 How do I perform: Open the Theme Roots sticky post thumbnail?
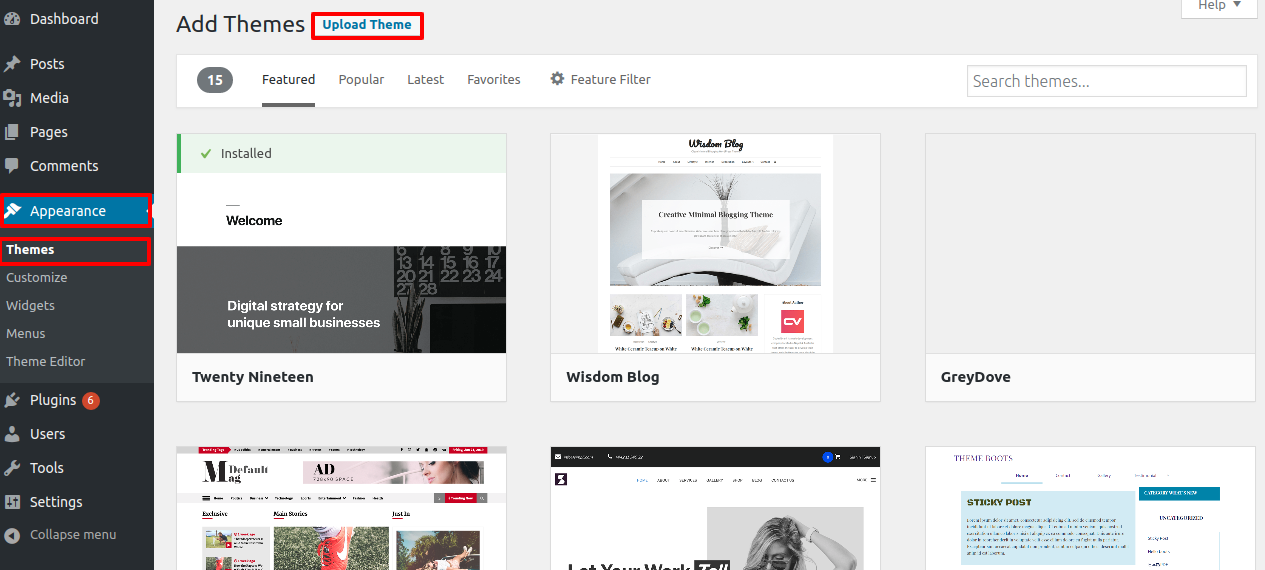coord(1090,508)
